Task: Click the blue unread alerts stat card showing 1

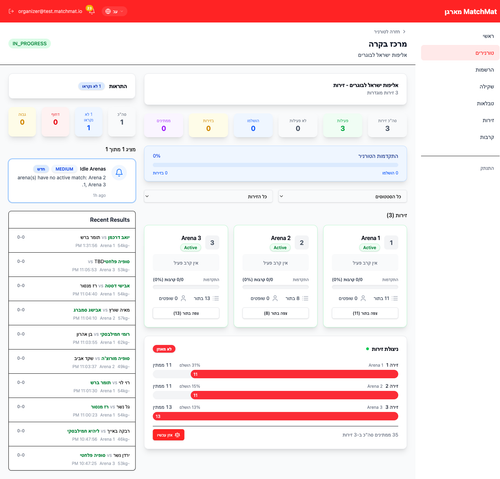Action: pyautogui.click(x=89, y=122)
